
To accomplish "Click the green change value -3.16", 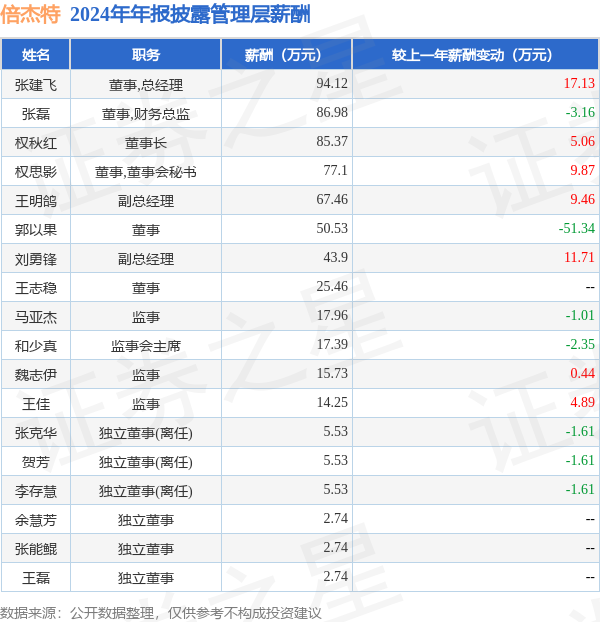I will (x=580, y=112).
